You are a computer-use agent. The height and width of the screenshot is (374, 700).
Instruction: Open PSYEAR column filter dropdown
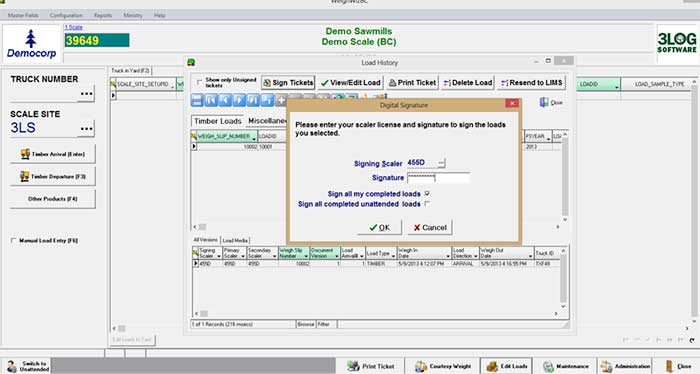(x=548, y=139)
